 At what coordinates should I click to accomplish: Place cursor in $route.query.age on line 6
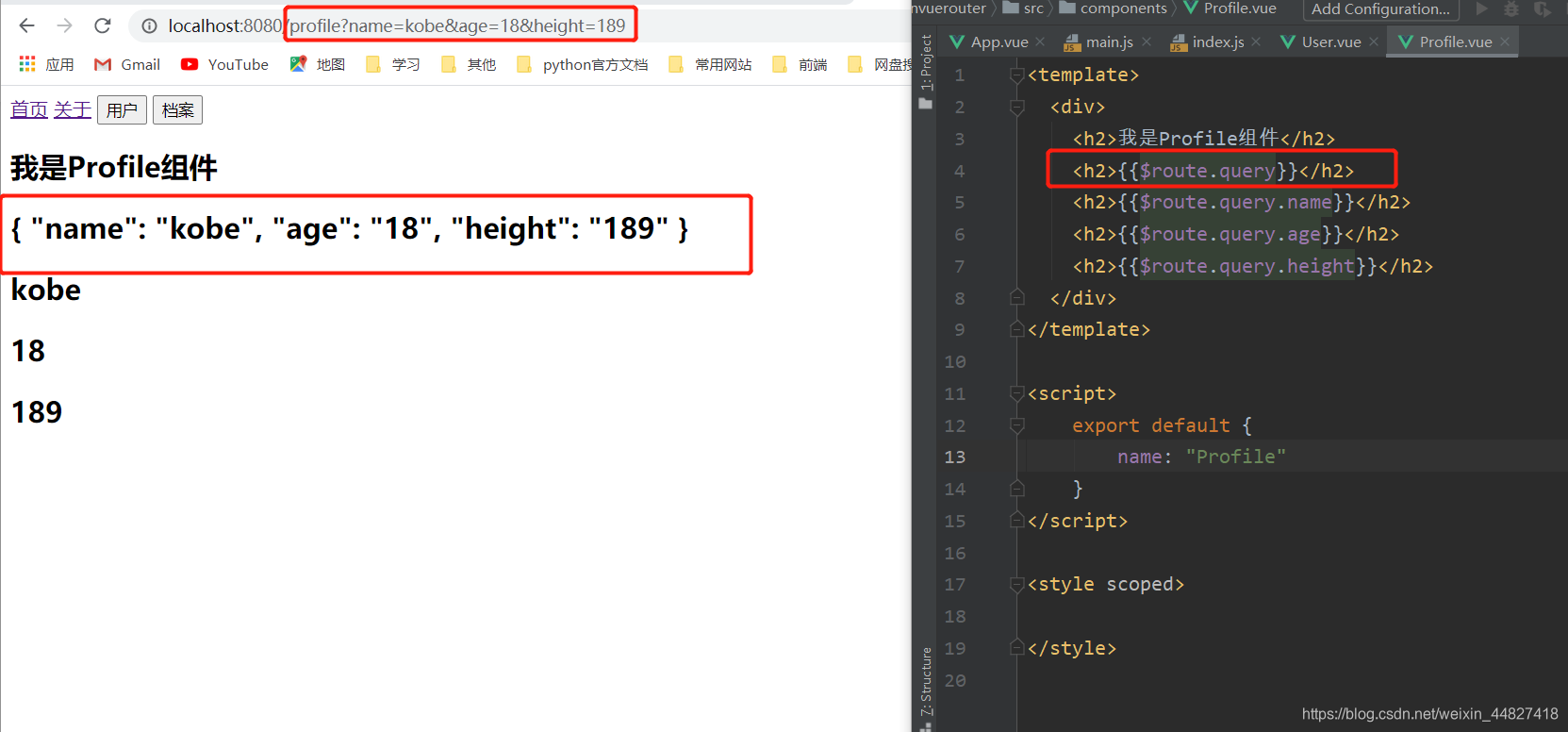coord(1230,235)
